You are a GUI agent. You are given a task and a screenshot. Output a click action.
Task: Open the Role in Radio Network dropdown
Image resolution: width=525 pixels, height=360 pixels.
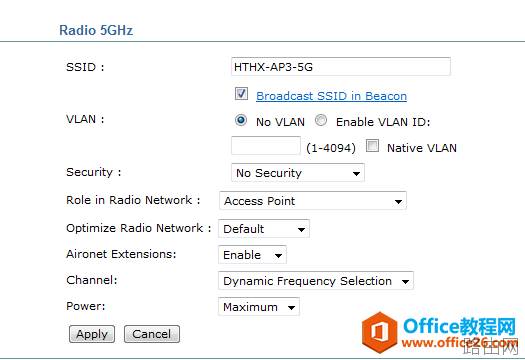pos(313,201)
